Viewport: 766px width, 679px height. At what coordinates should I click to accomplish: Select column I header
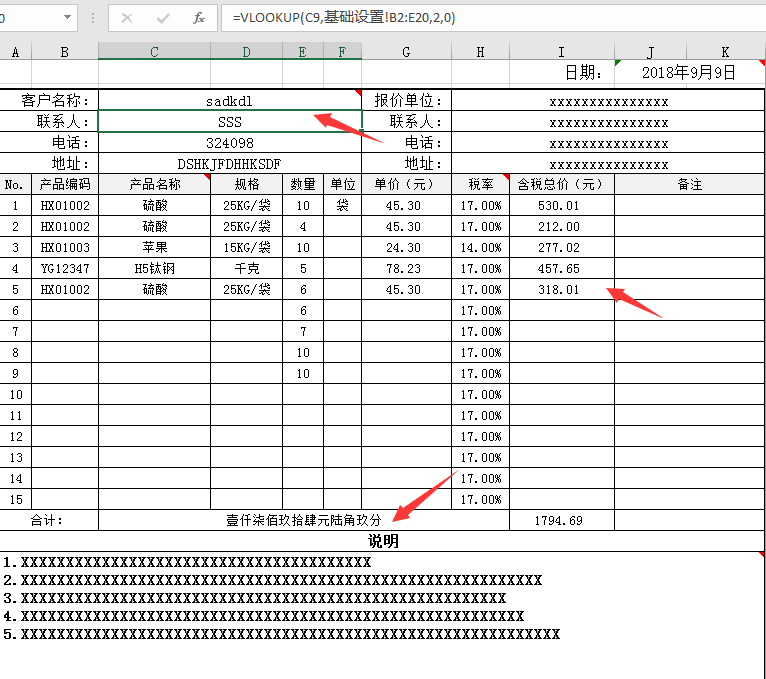[562, 52]
